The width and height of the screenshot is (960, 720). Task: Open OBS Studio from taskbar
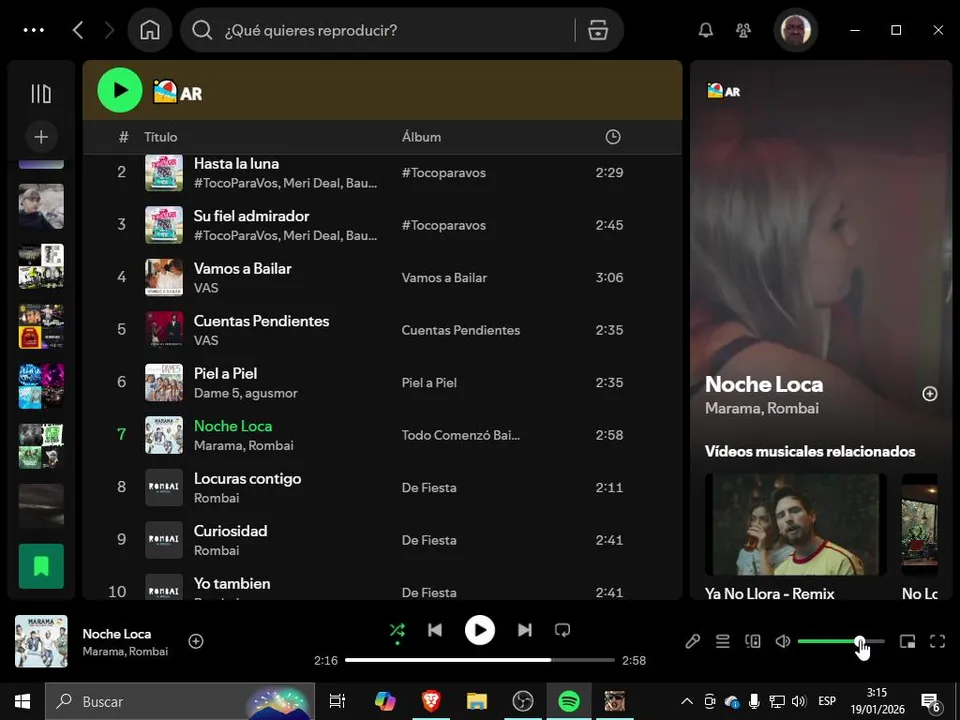click(523, 702)
